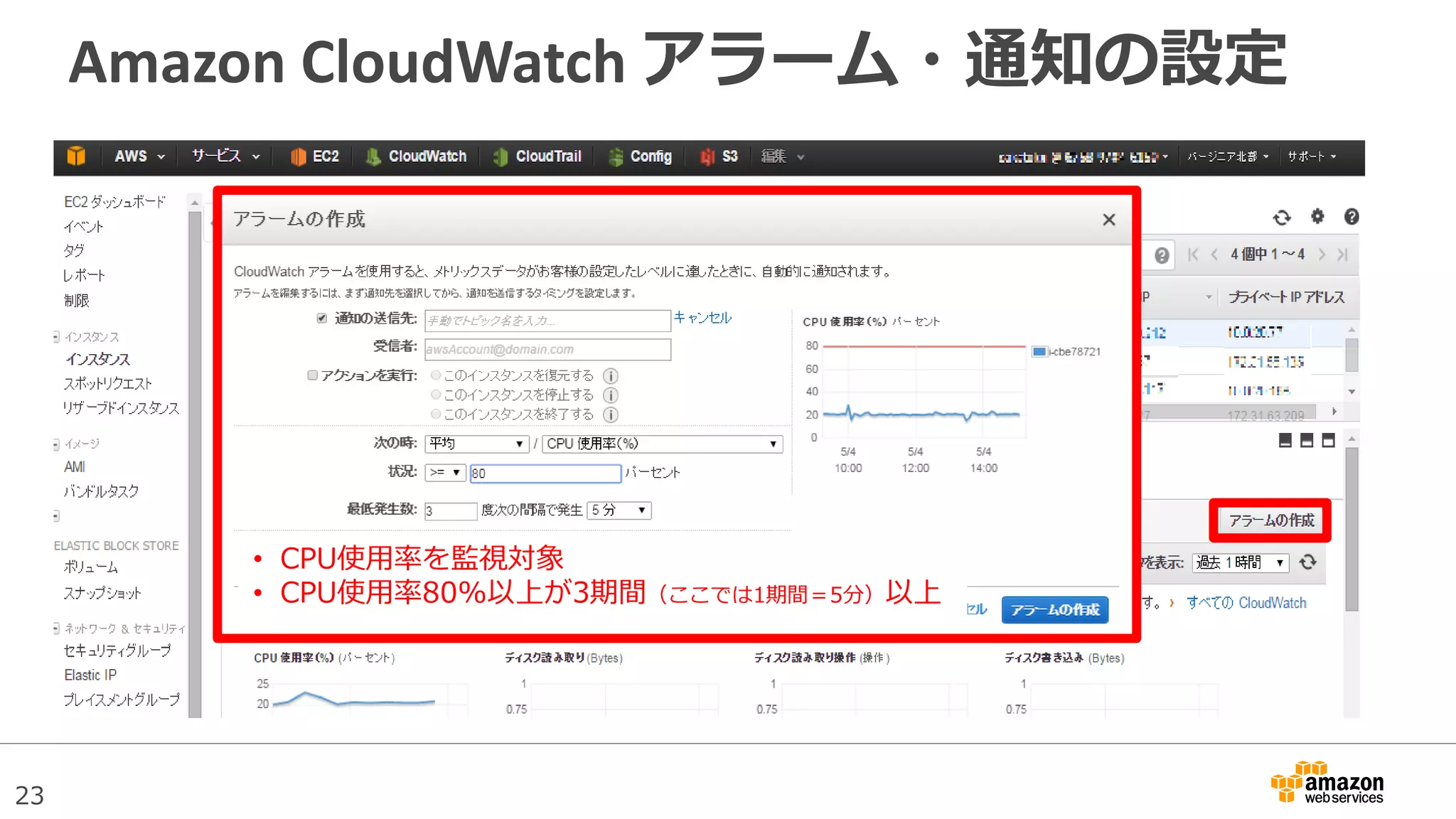1456x819 pixels.
Task: Open セキュリティグループ in sidebar
Action: pos(117,651)
